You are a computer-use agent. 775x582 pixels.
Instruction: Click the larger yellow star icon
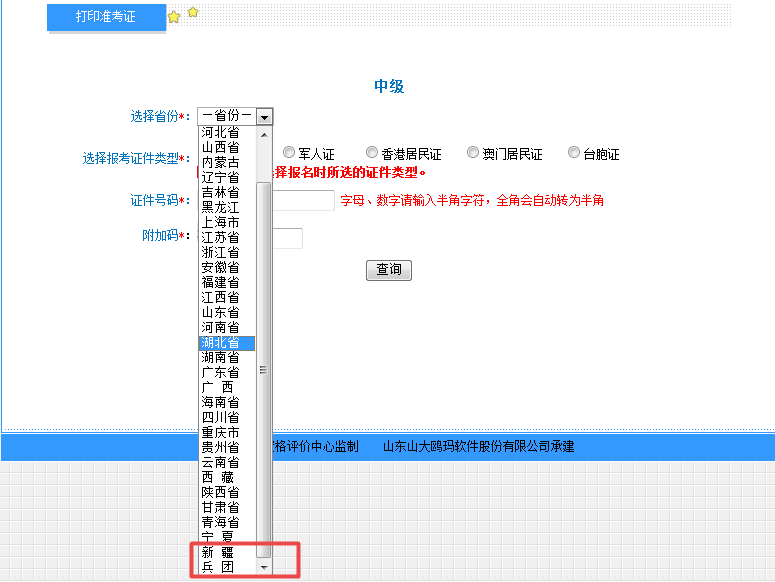174,17
